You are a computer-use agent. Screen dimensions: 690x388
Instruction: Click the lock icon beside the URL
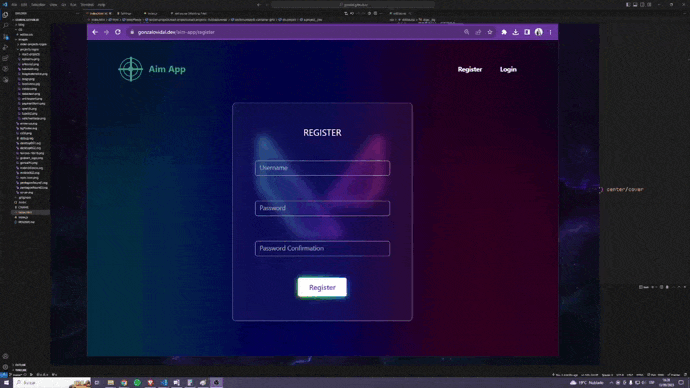[x=132, y=32]
